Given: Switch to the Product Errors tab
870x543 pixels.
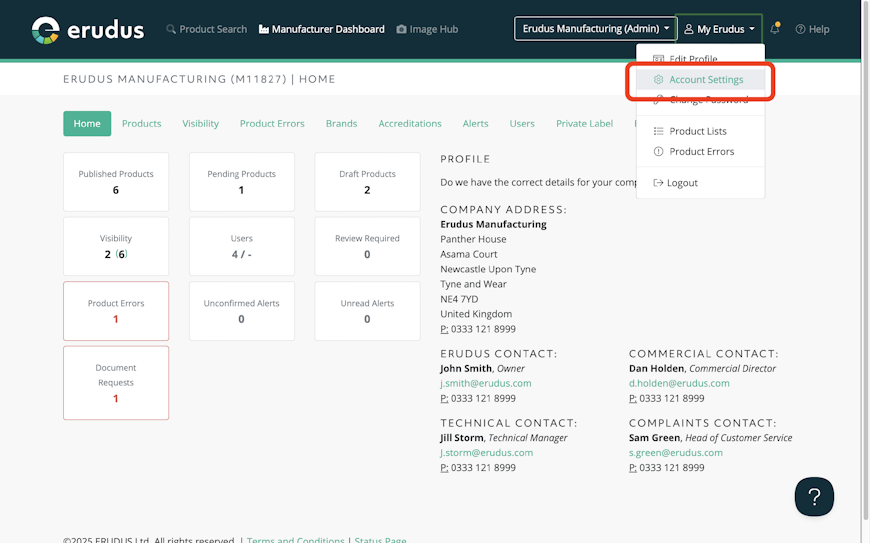Looking at the screenshot, I should (x=272, y=123).
